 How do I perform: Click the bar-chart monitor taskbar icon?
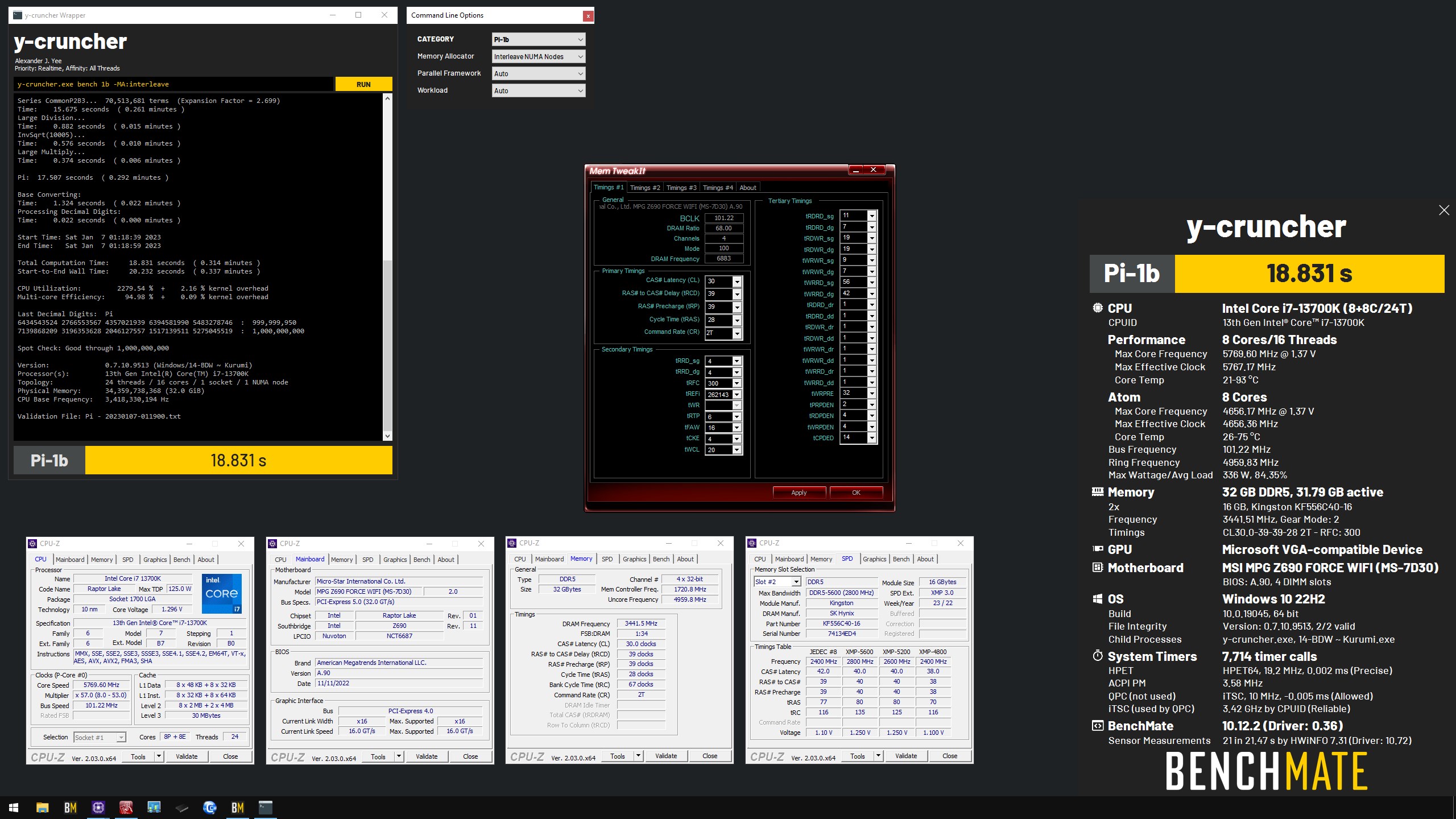coord(154,808)
